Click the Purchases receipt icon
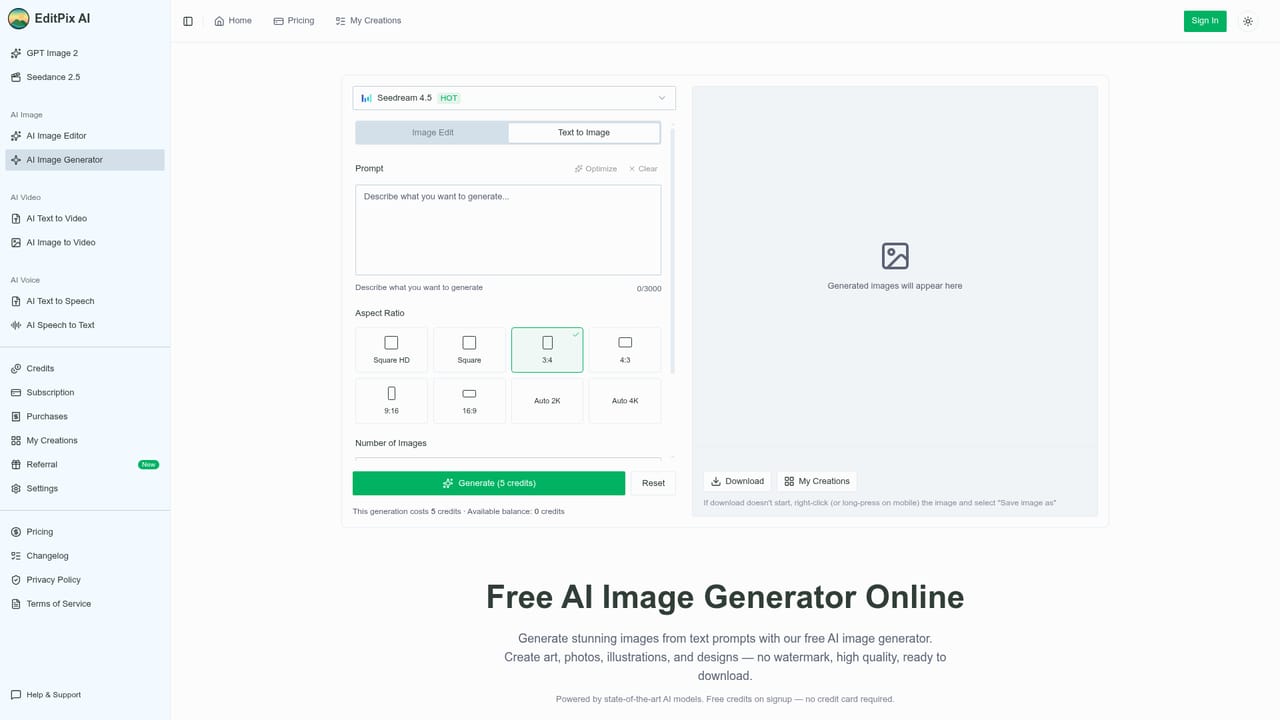Image resolution: width=1280 pixels, height=720 pixels. tap(16, 417)
